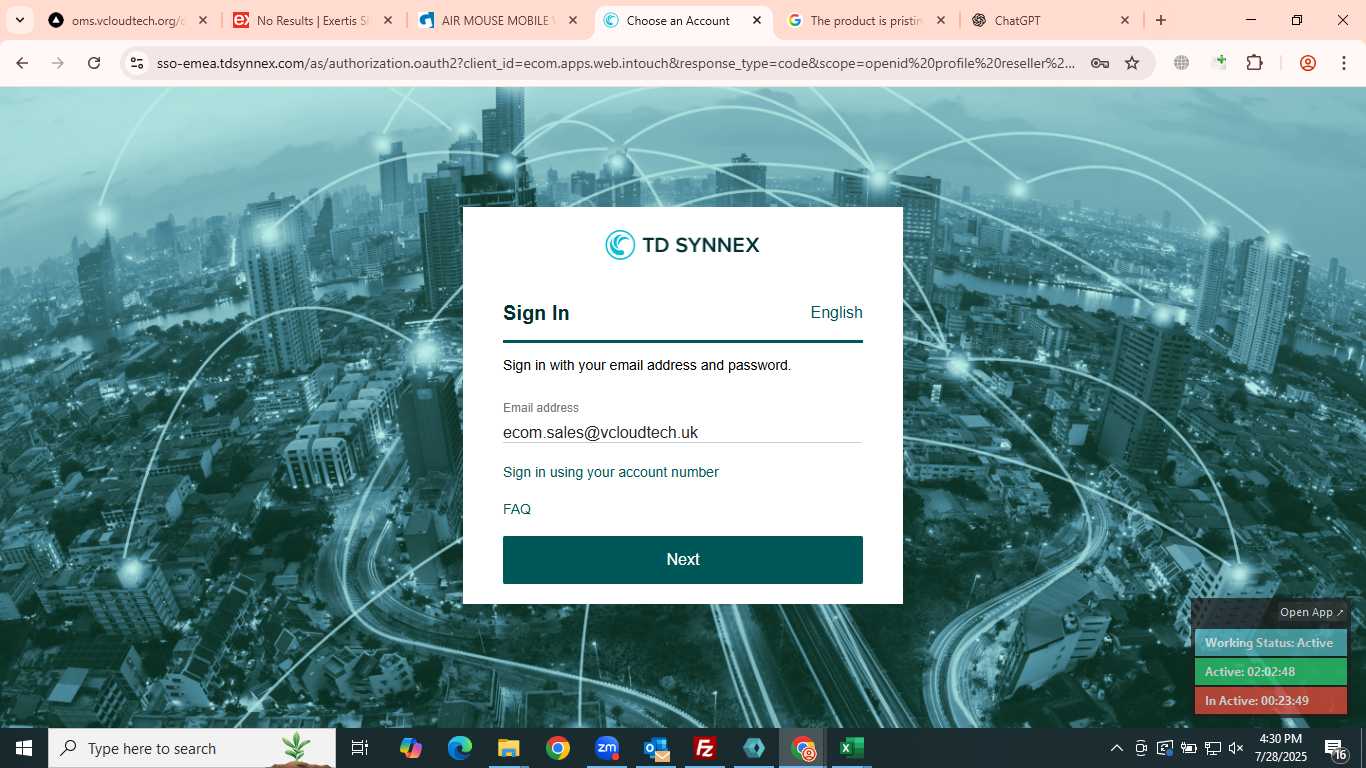Click the Type here to search box
The height and width of the screenshot is (768, 1366).
[x=192, y=748]
